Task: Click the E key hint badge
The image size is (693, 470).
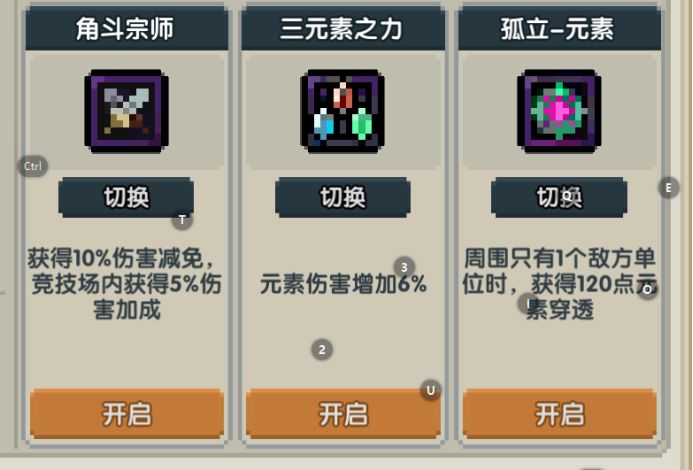Action: tap(669, 188)
